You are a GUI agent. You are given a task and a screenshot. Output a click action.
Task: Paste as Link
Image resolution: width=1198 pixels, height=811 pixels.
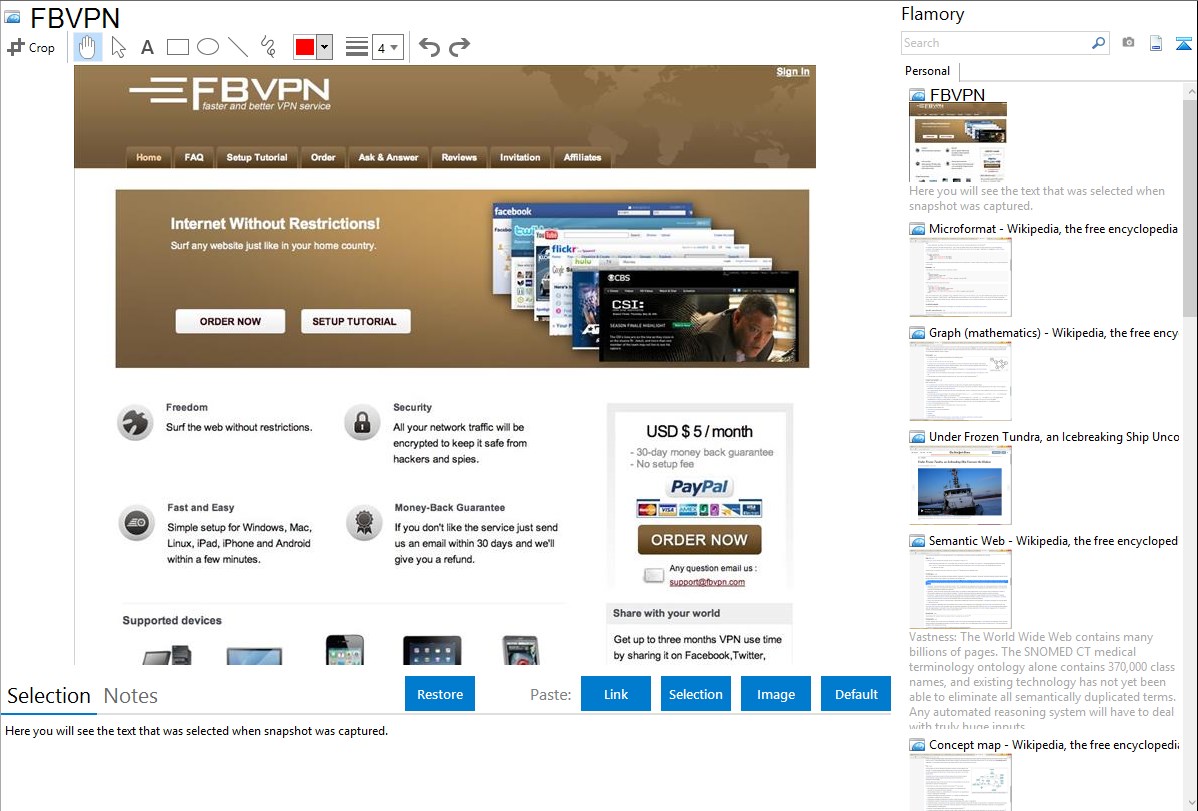point(616,694)
